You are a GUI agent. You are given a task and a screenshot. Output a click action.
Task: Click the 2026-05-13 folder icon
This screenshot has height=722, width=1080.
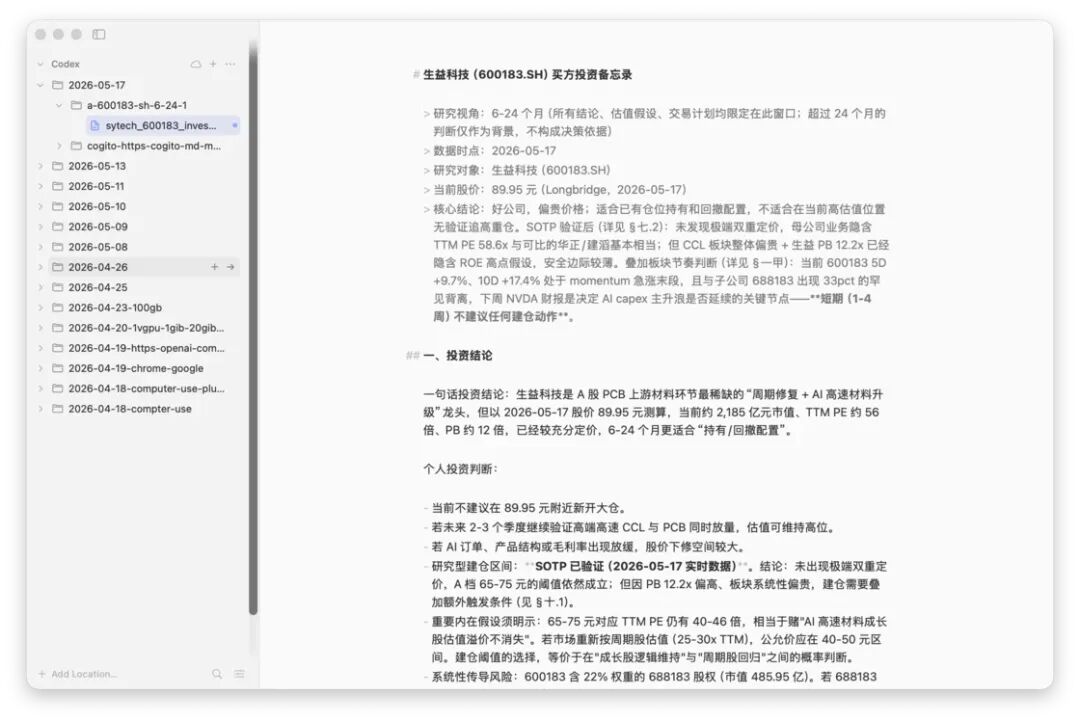(x=58, y=166)
